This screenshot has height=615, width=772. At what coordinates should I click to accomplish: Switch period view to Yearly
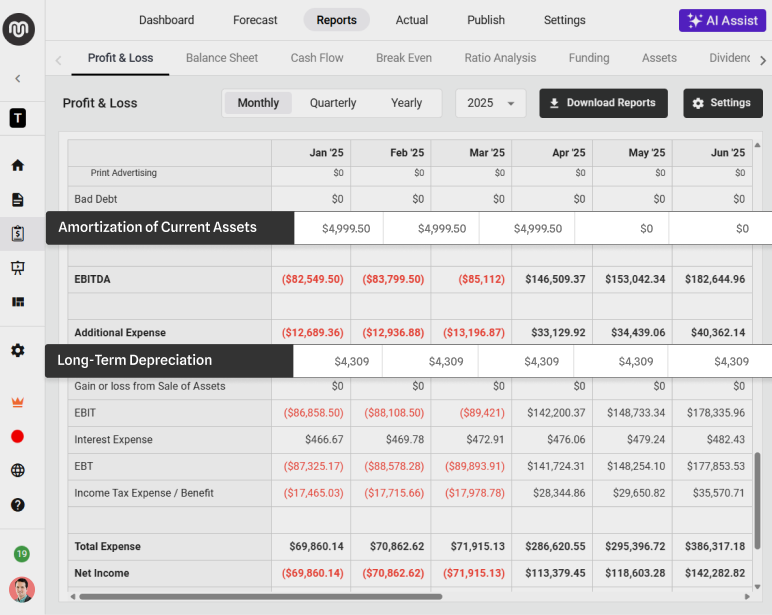(x=406, y=103)
